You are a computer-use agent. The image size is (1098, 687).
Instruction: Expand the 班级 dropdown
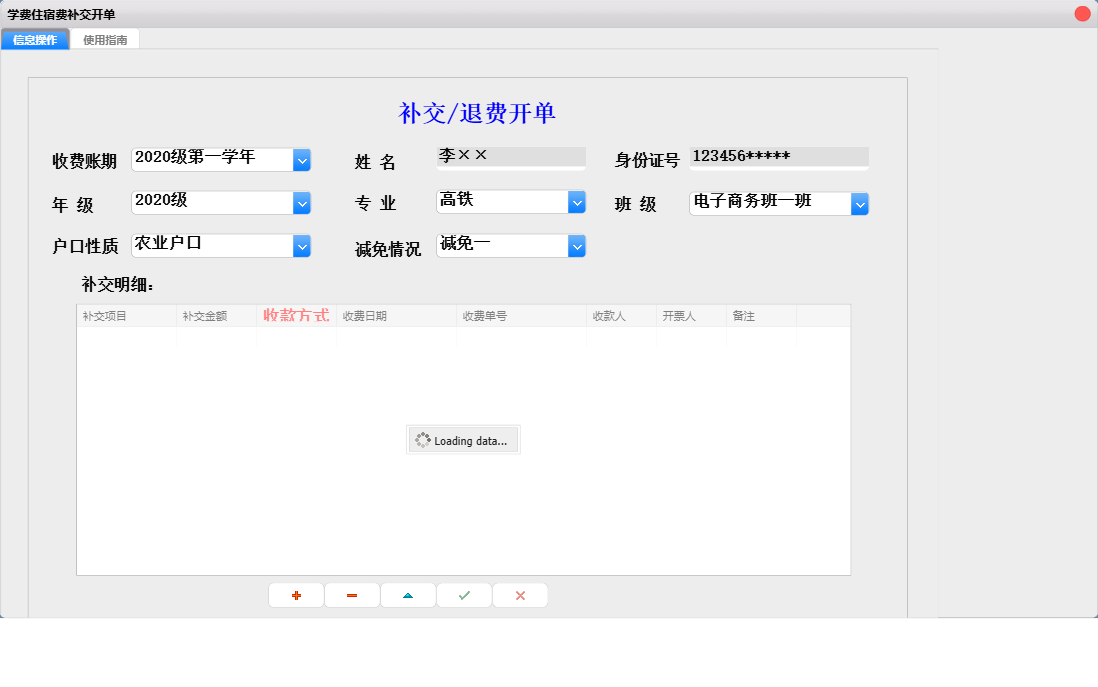(859, 204)
